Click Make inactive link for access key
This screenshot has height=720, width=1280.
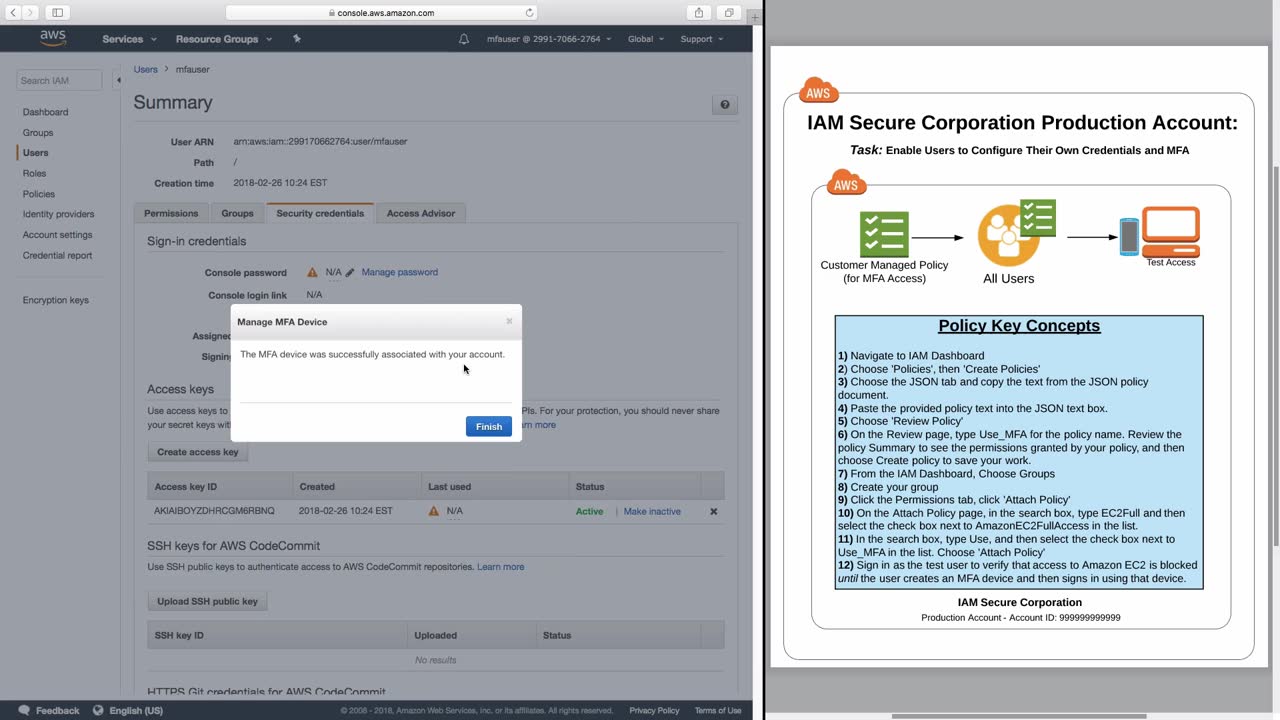(652, 511)
